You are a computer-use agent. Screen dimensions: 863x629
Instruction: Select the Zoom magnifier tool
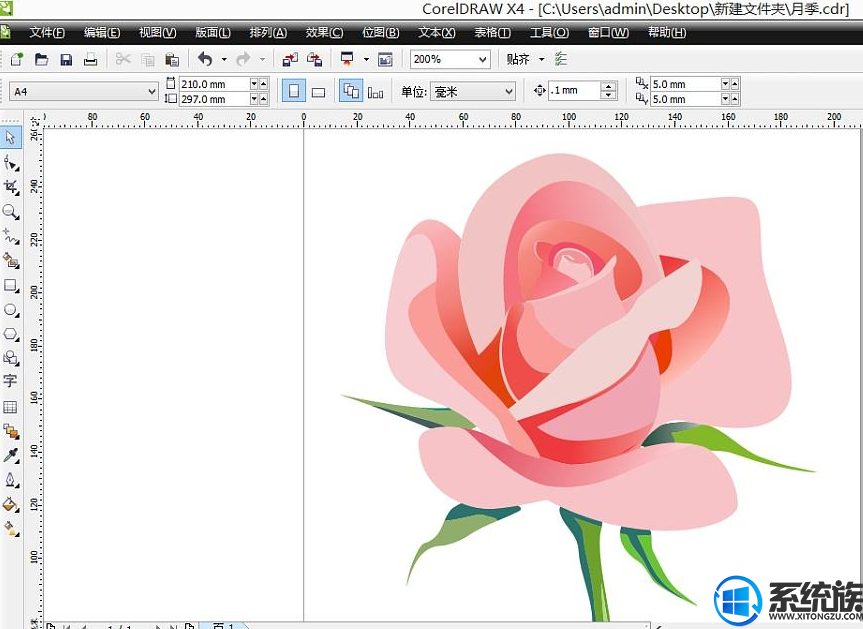[11, 212]
